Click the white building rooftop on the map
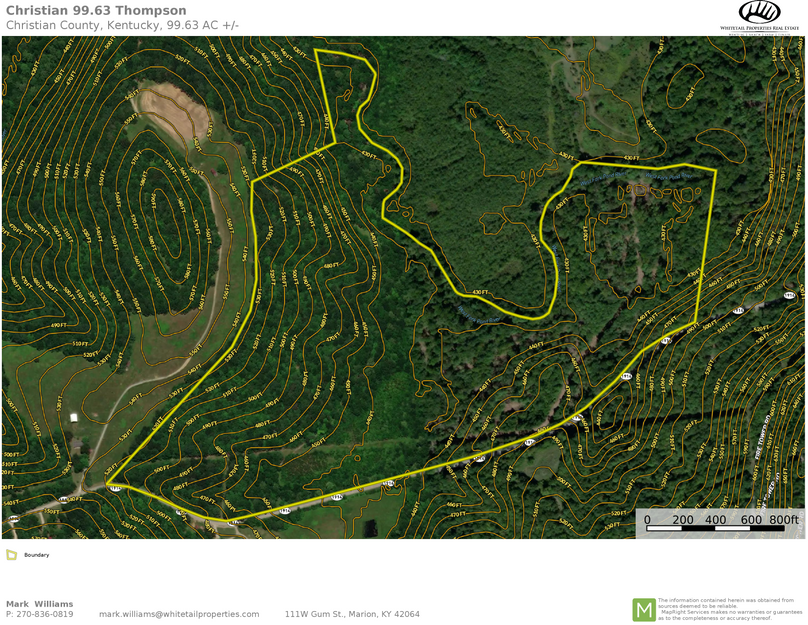Screen dimensions: 808x625 coord(74,417)
